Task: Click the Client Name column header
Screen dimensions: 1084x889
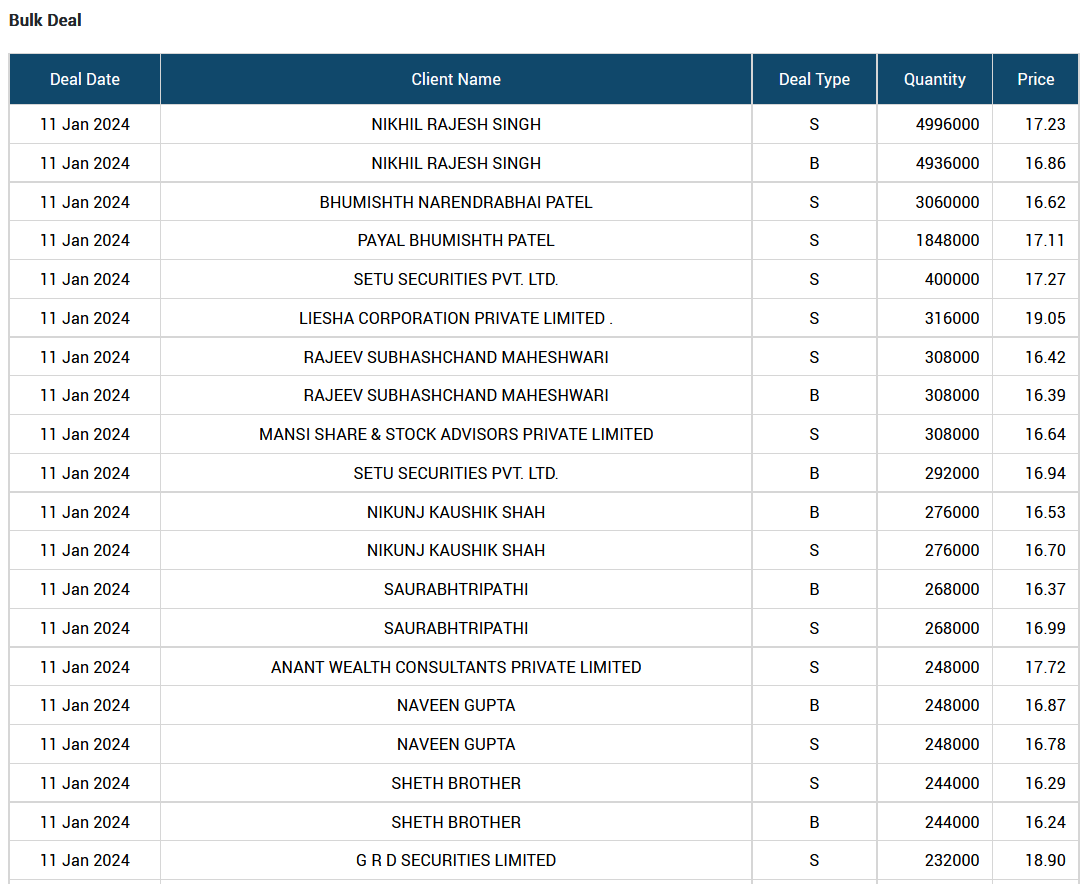Action: pyautogui.click(x=456, y=79)
